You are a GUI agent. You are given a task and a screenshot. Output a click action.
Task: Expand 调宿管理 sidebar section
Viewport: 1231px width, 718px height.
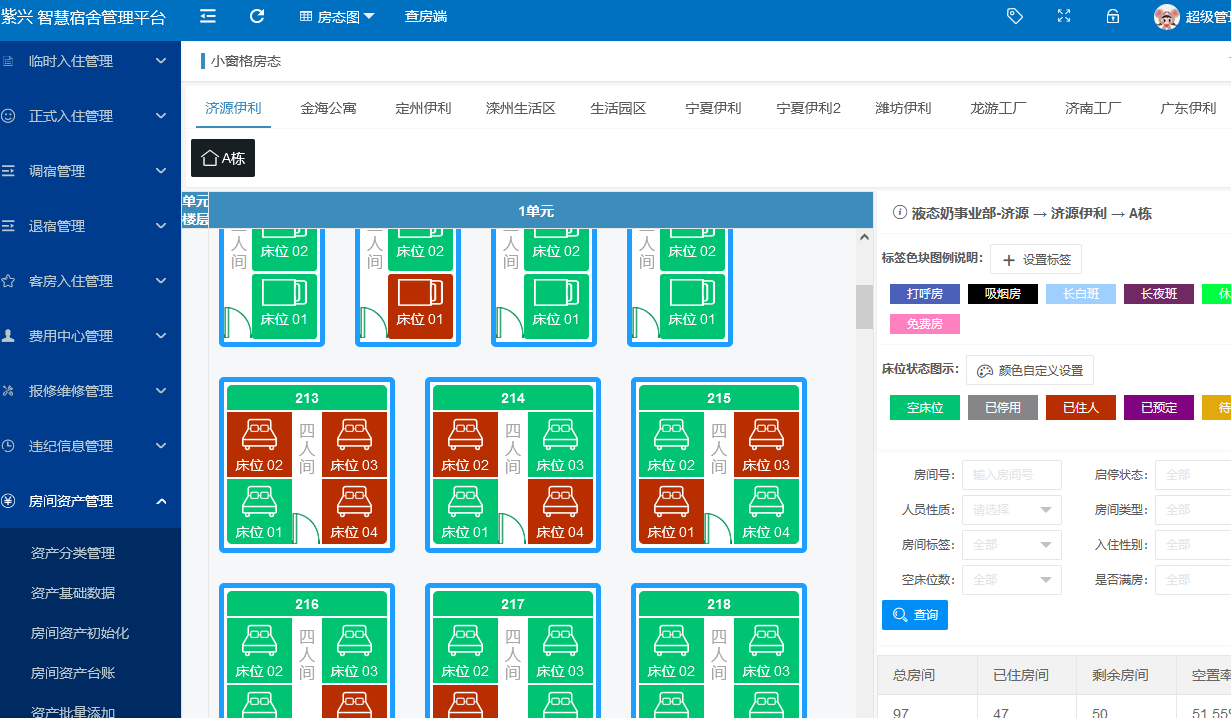pos(90,171)
